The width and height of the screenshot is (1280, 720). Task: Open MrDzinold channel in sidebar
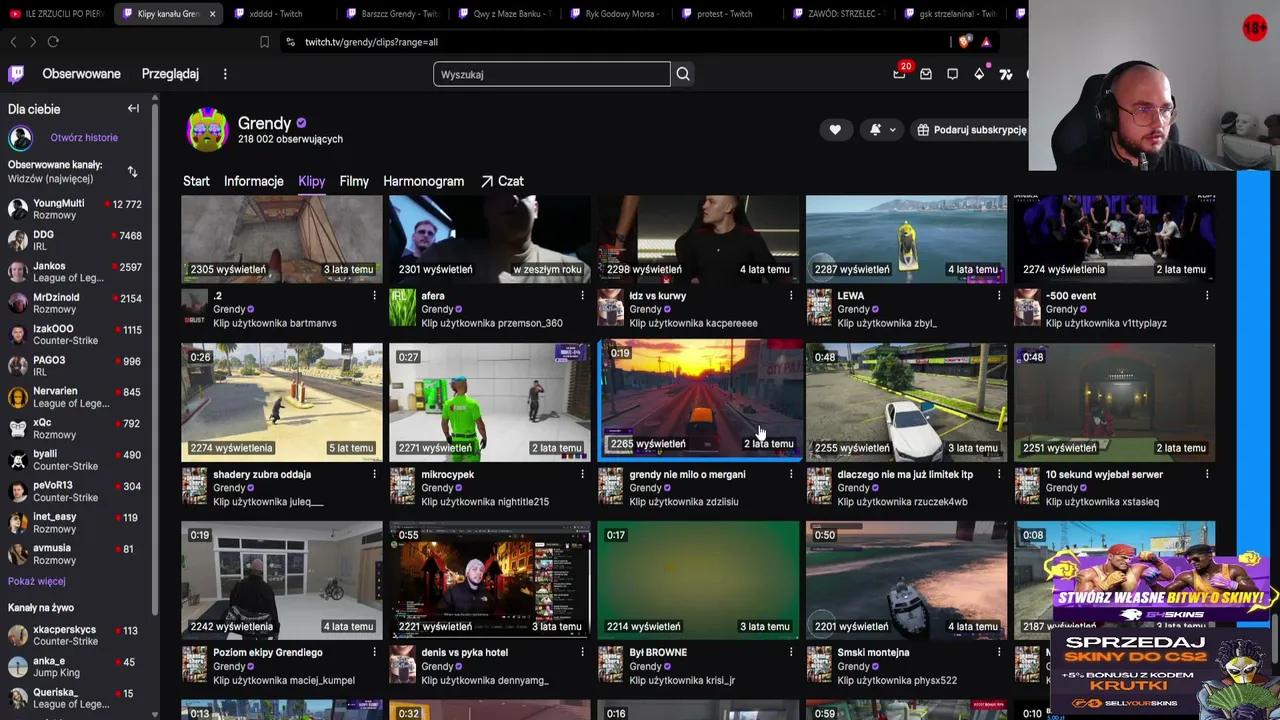pos(75,303)
